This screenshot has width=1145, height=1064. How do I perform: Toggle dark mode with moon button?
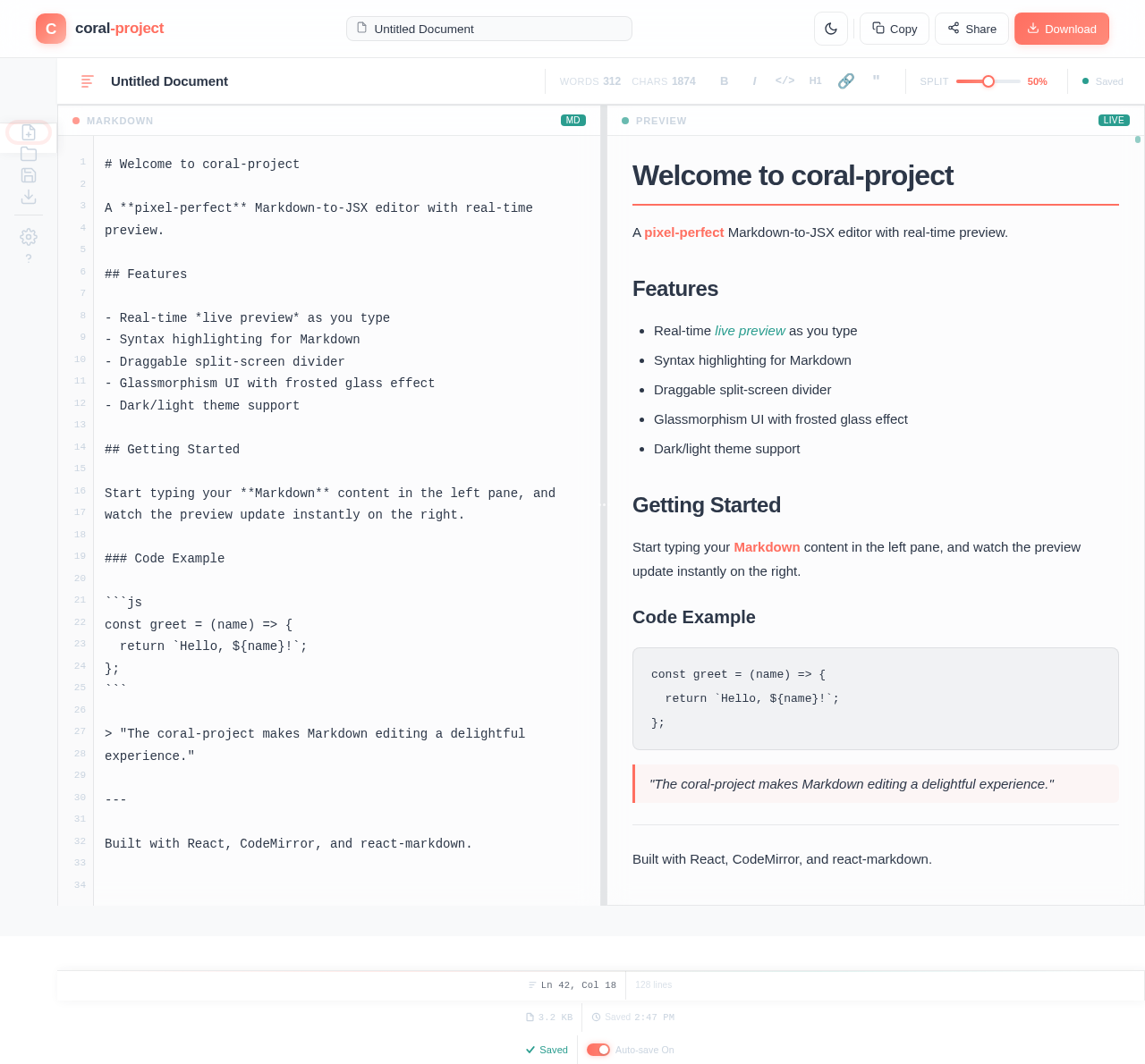(831, 29)
